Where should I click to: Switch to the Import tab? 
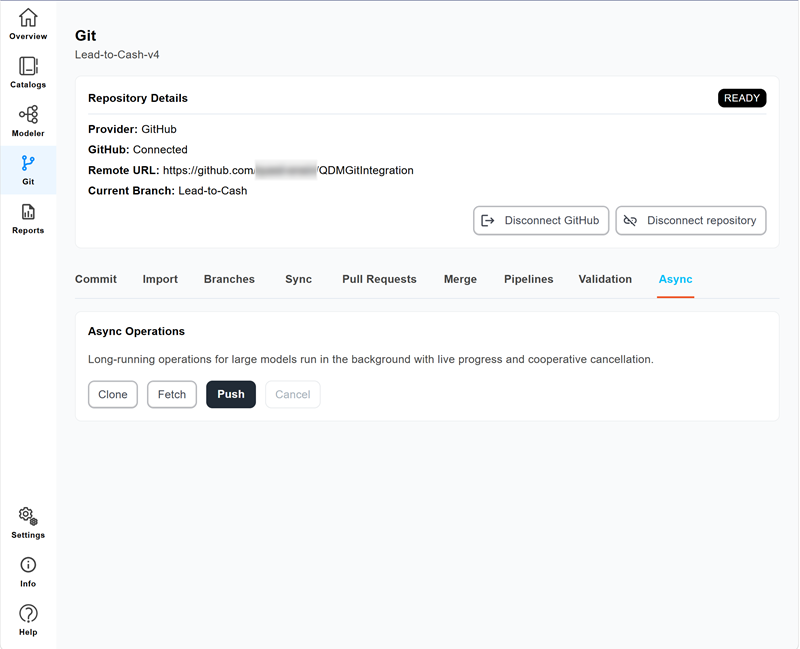pos(160,279)
